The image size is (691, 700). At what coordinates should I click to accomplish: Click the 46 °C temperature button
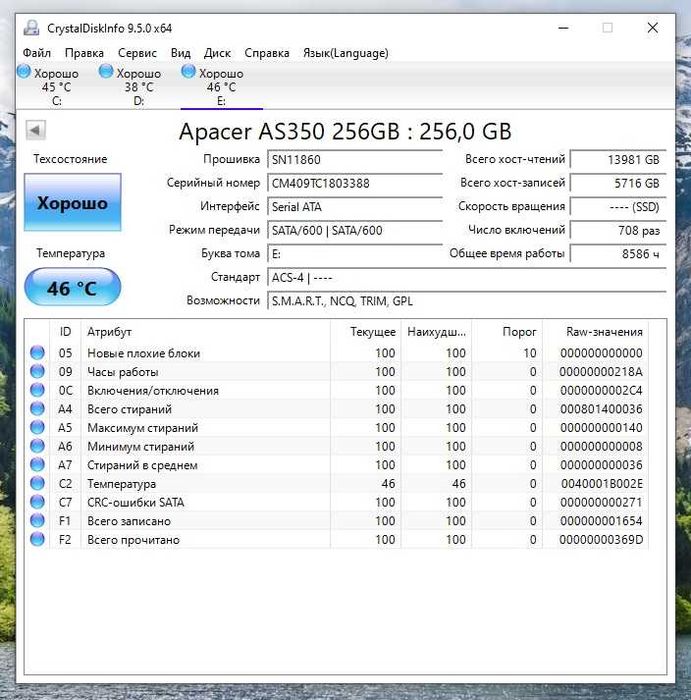tap(72, 287)
